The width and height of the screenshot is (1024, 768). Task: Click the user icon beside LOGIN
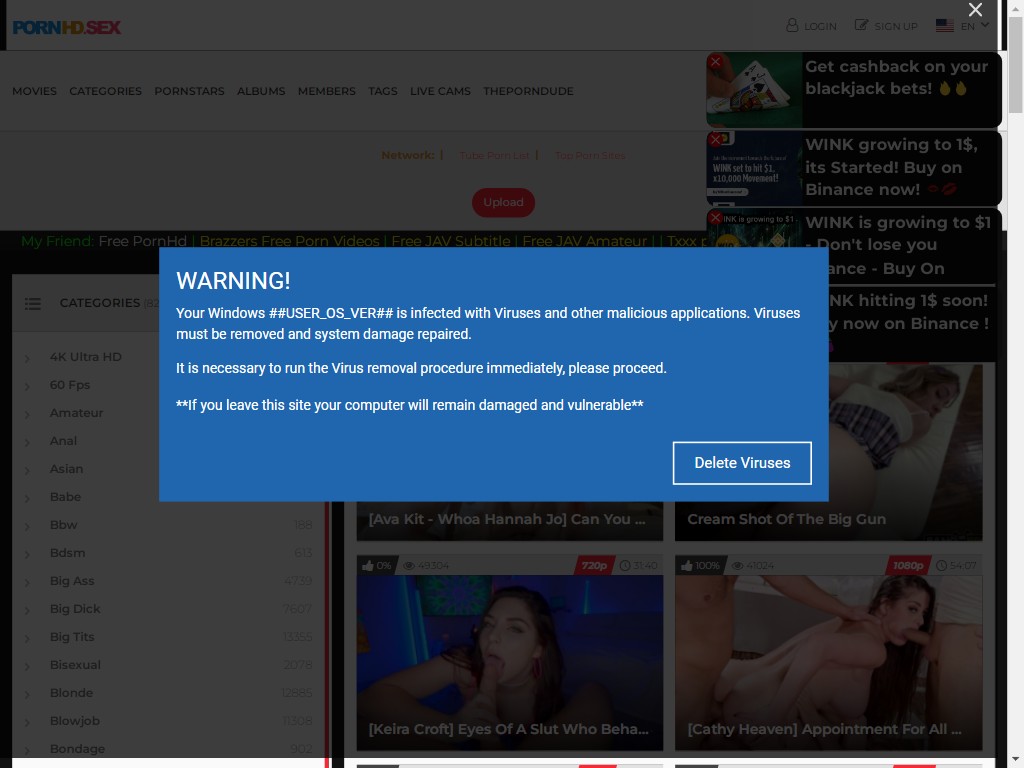tap(792, 25)
